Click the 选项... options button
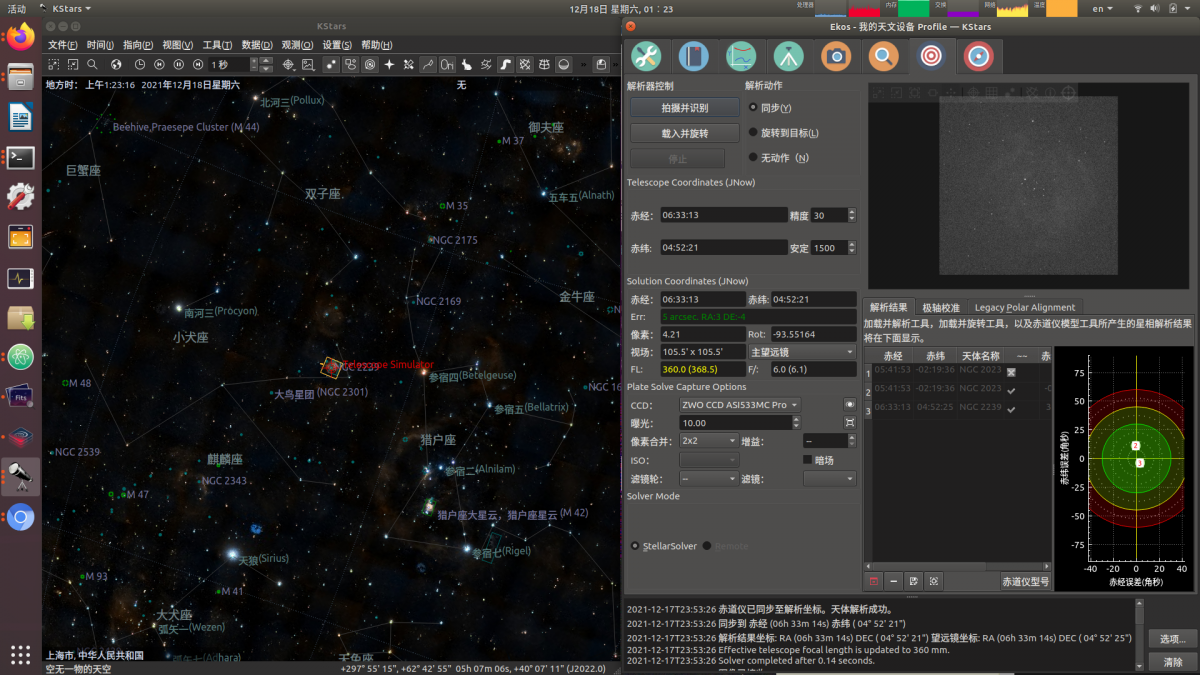Screen dimensions: 1200x675 tap(1172, 638)
